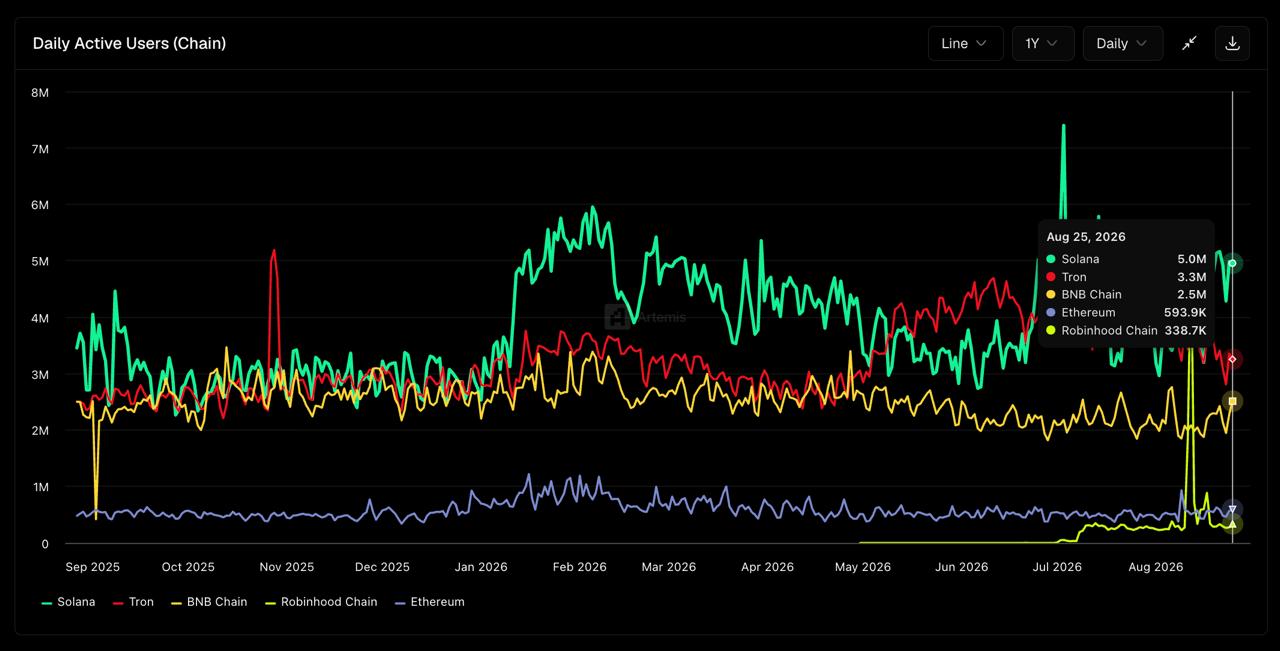This screenshot has height=651, width=1280.
Task: Click the Sep 2025 x-axis label
Action: [x=93, y=567]
